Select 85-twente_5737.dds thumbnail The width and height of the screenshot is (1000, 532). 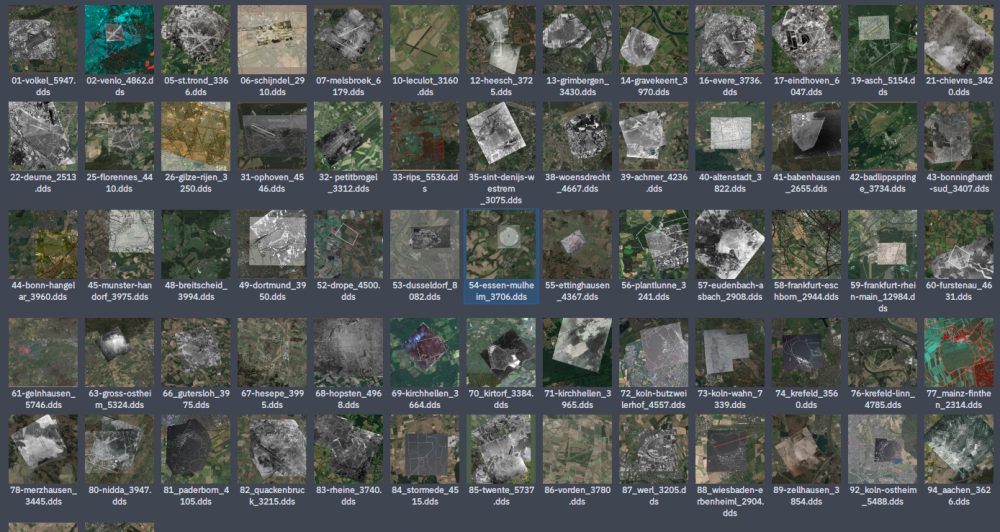click(x=501, y=449)
